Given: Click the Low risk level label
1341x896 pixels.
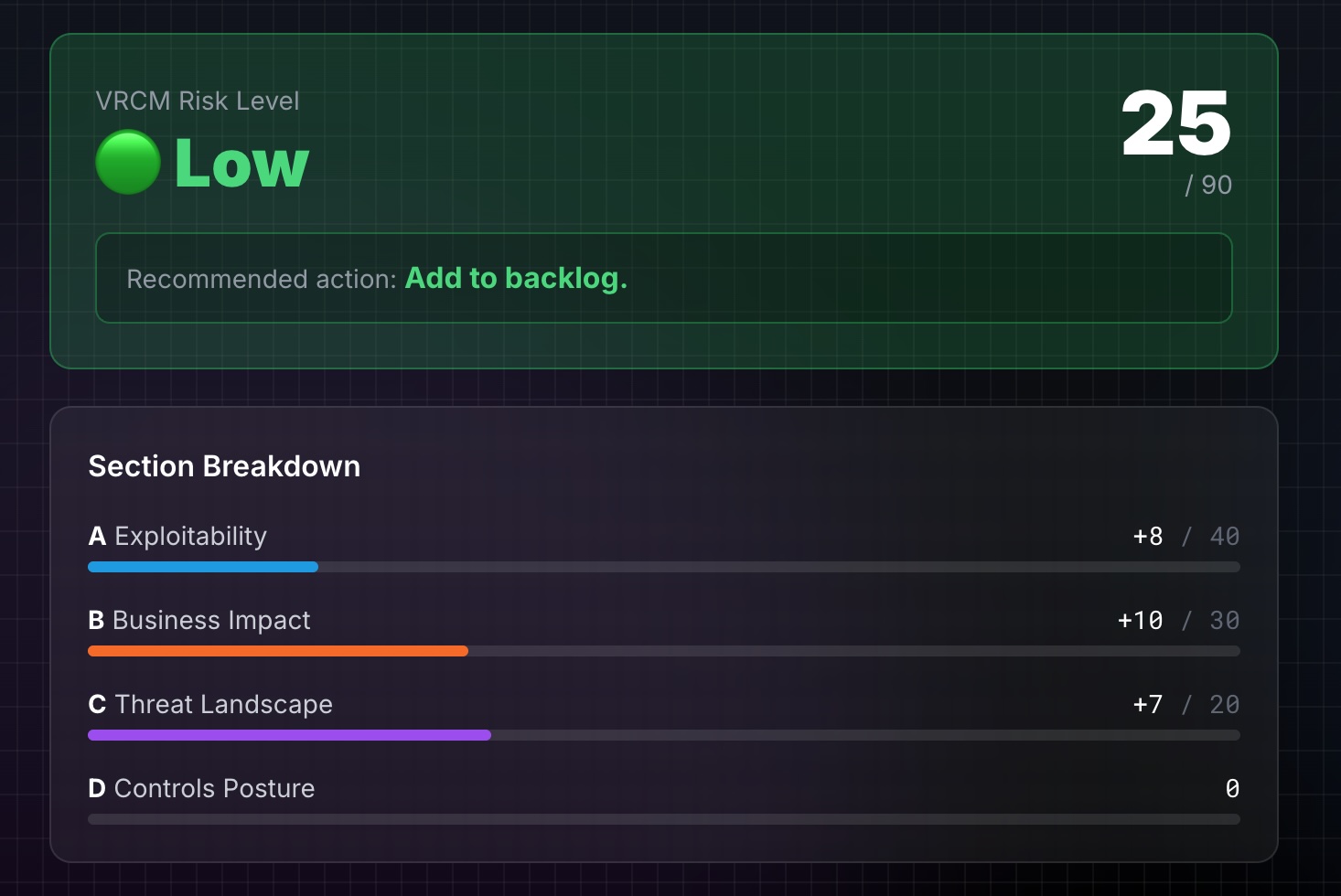Looking at the screenshot, I should pos(241,164).
